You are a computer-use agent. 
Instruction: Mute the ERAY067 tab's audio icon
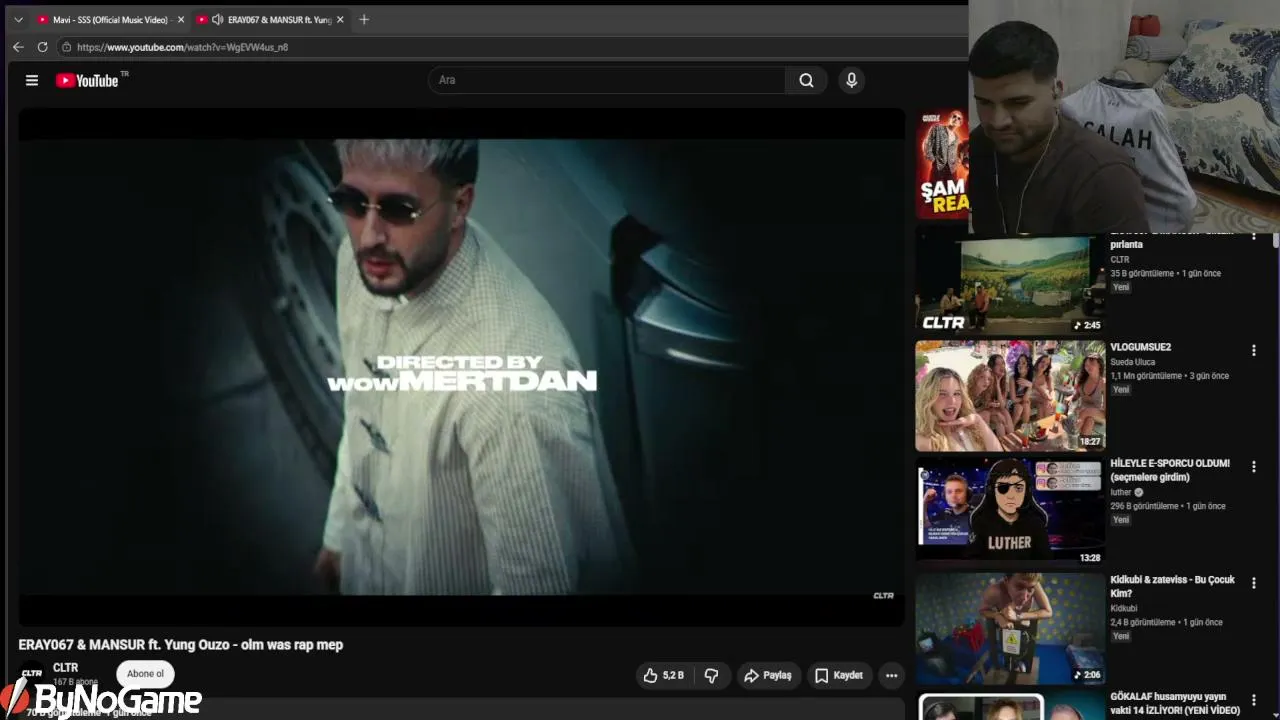pyautogui.click(x=217, y=19)
